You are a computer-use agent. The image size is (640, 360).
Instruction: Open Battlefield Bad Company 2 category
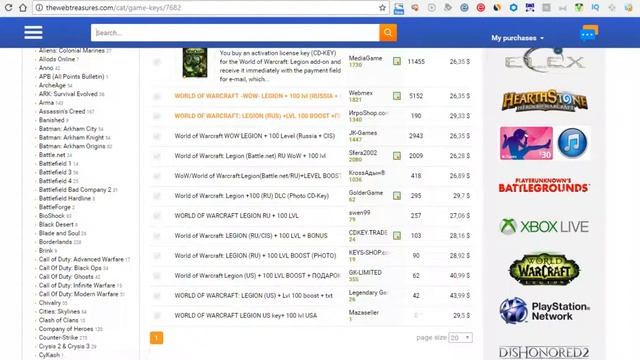(75, 190)
